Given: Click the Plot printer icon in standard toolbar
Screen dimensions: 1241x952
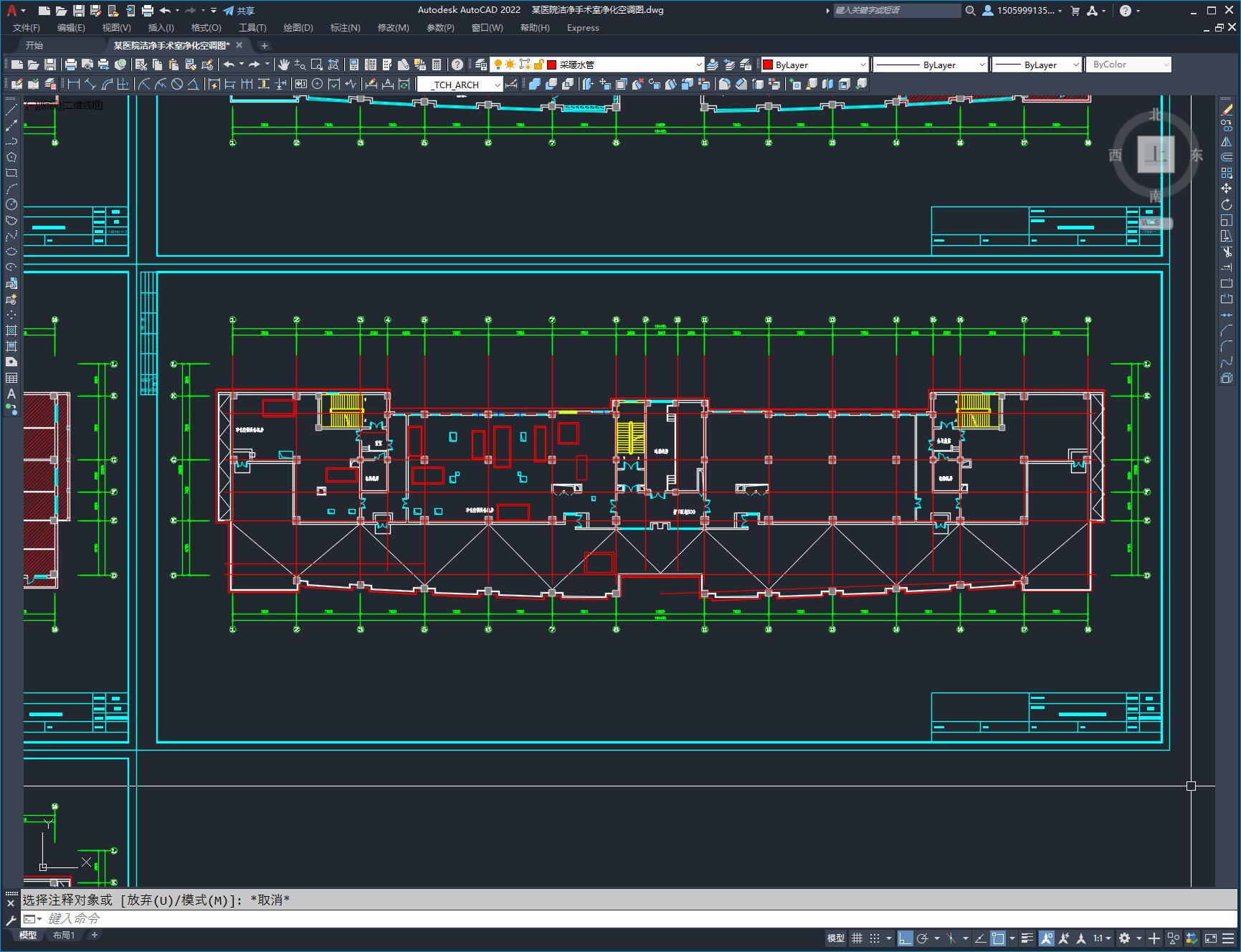Looking at the screenshot, I should tap(71, 65).
